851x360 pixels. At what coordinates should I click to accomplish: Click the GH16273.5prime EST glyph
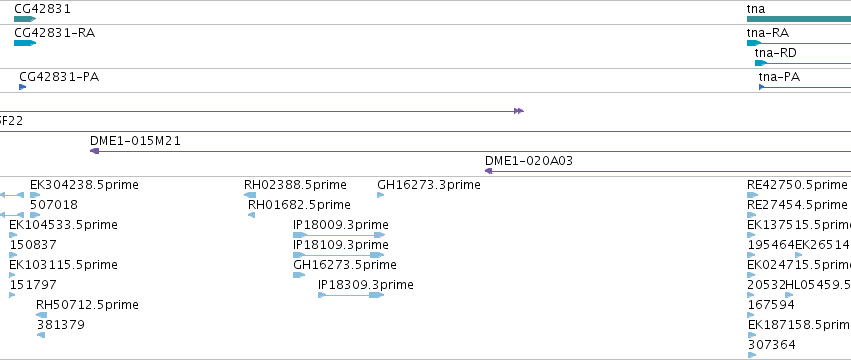point(299,275)
